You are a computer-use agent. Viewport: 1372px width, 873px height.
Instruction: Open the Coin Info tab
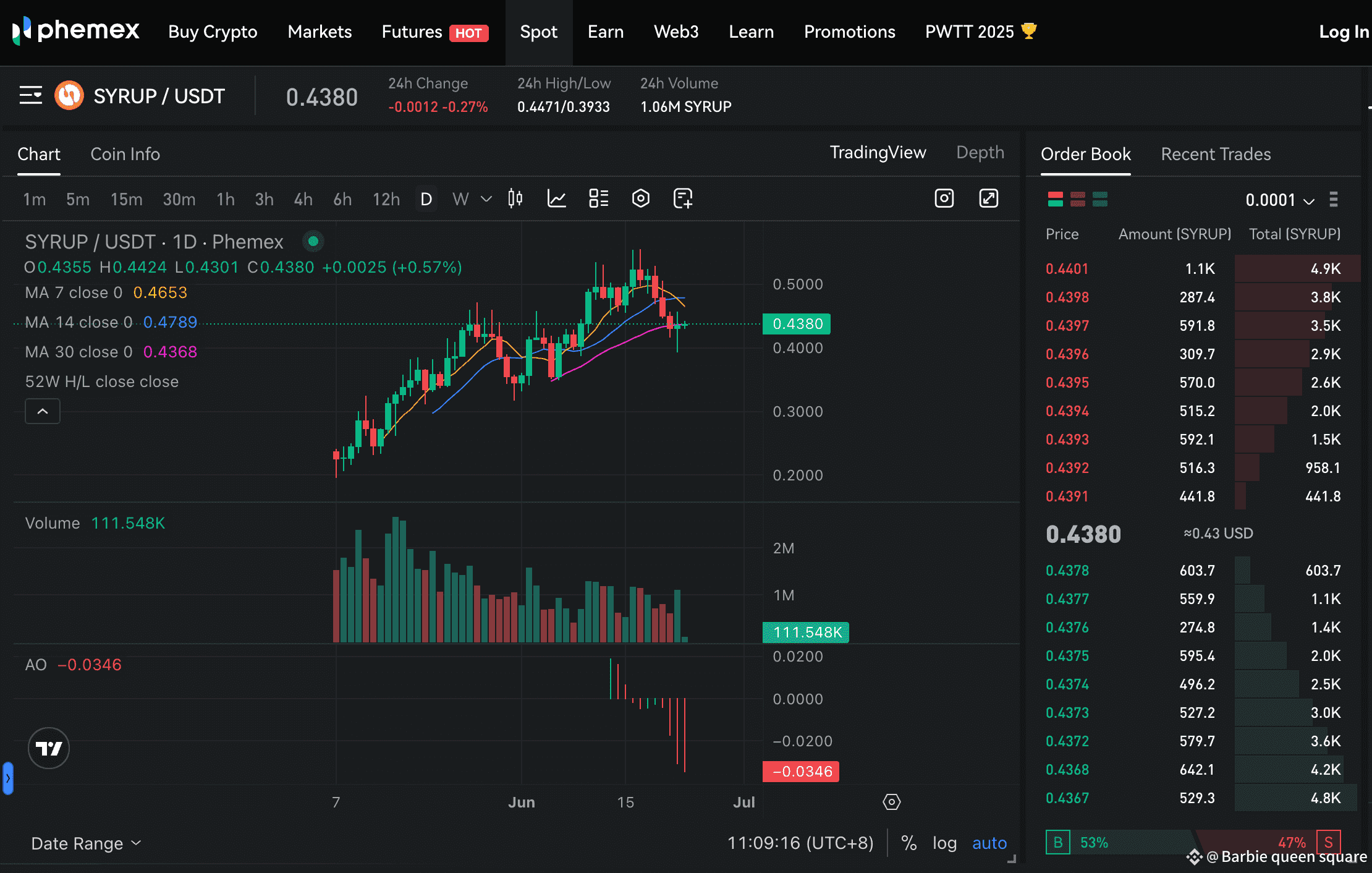(x=125, y=154)
